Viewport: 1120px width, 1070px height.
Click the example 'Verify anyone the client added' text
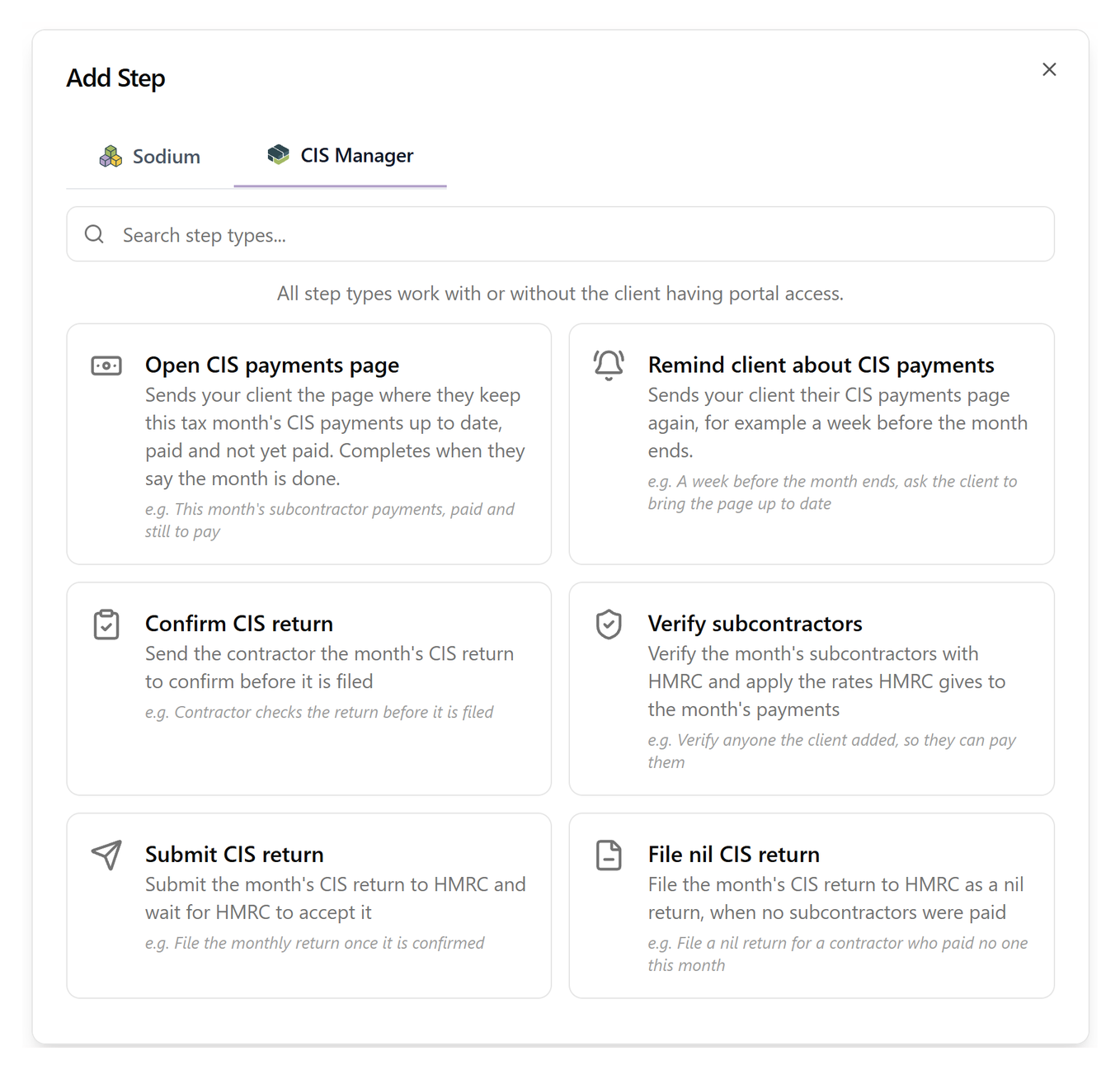click(x=832, y=752)
